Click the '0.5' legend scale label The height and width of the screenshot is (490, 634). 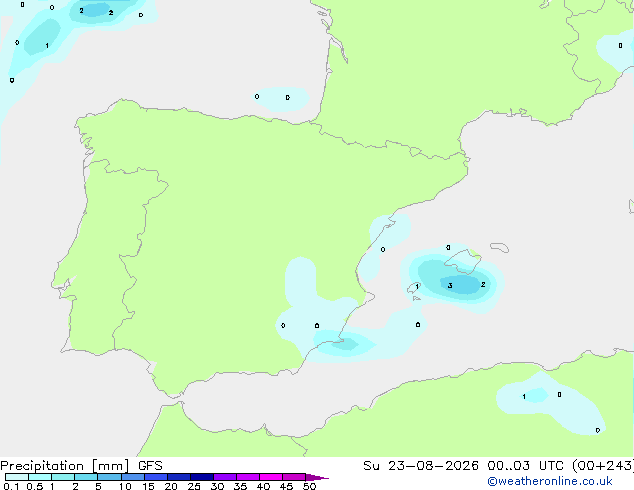tap(35, 486)
